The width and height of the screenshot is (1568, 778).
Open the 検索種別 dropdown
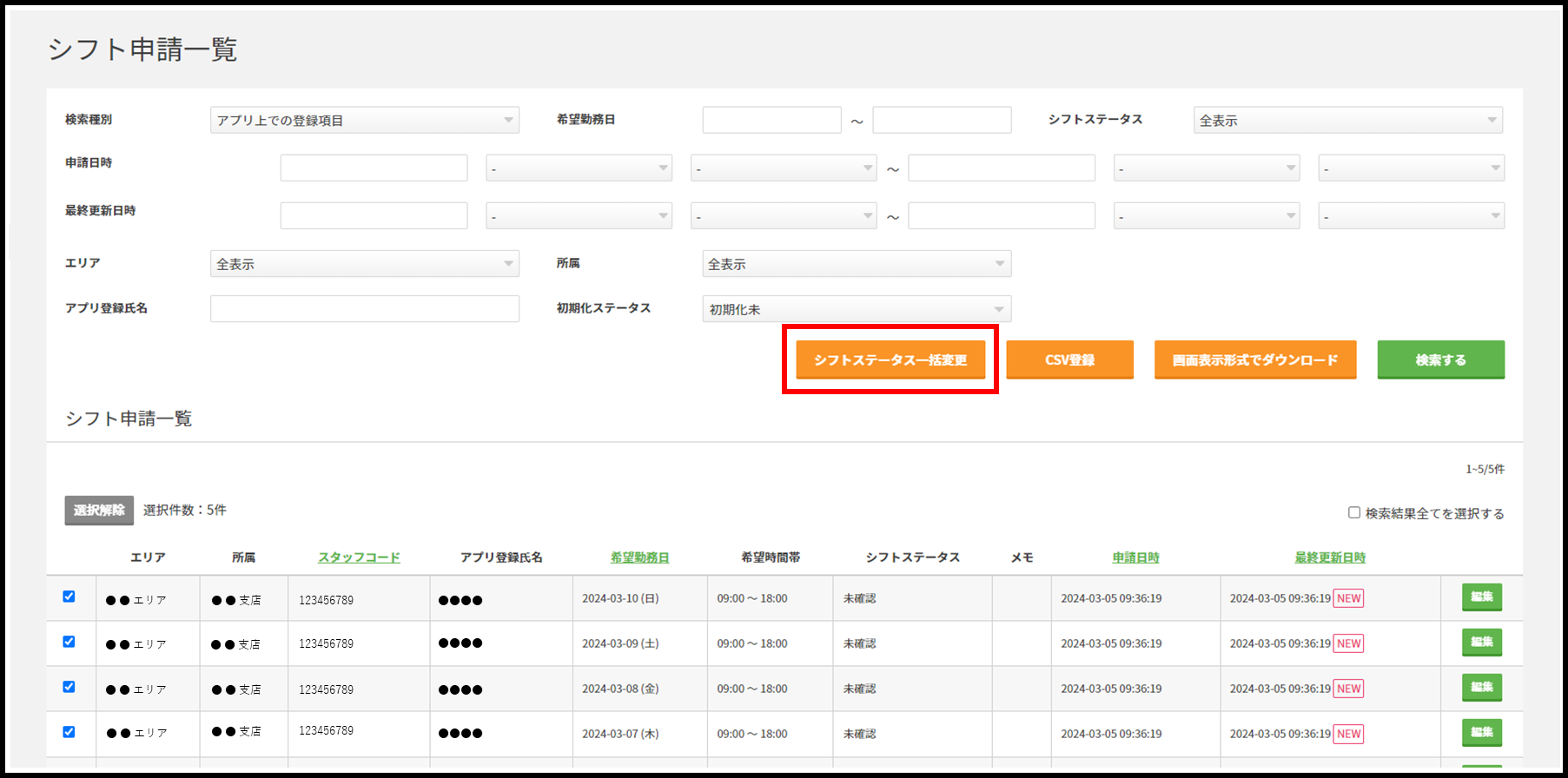pos(364,120)
